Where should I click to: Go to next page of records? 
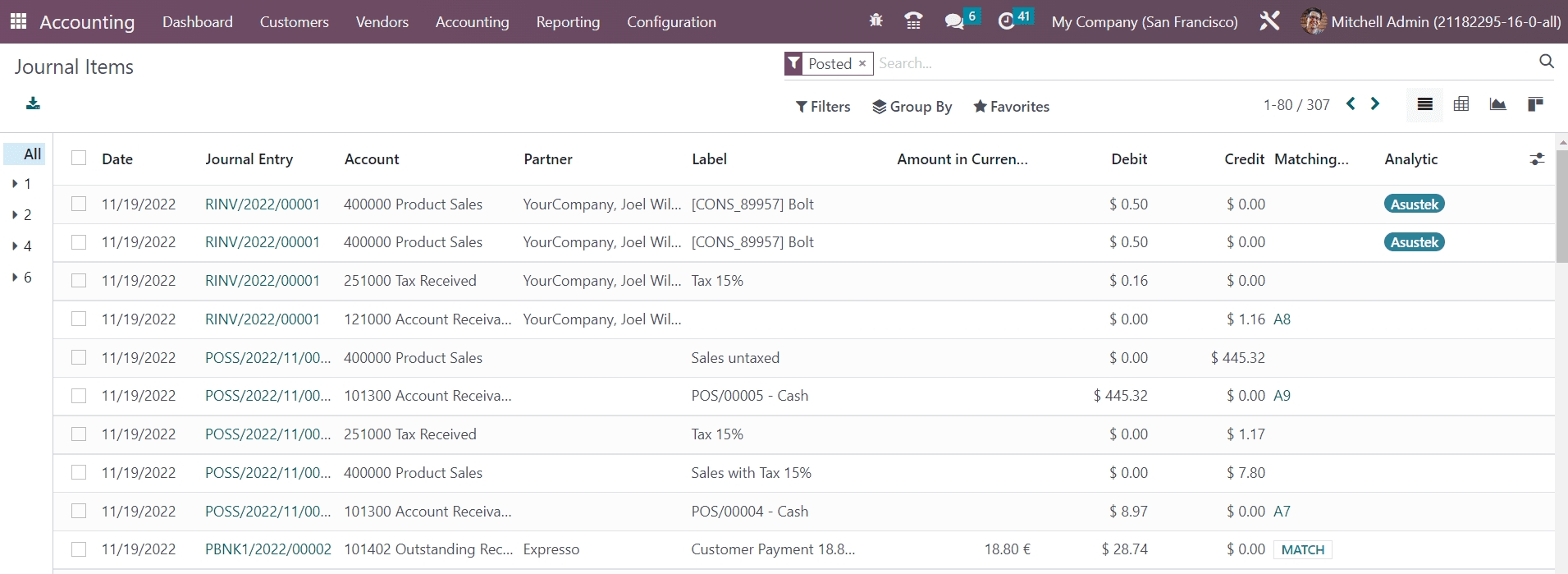pos(1375,104)
